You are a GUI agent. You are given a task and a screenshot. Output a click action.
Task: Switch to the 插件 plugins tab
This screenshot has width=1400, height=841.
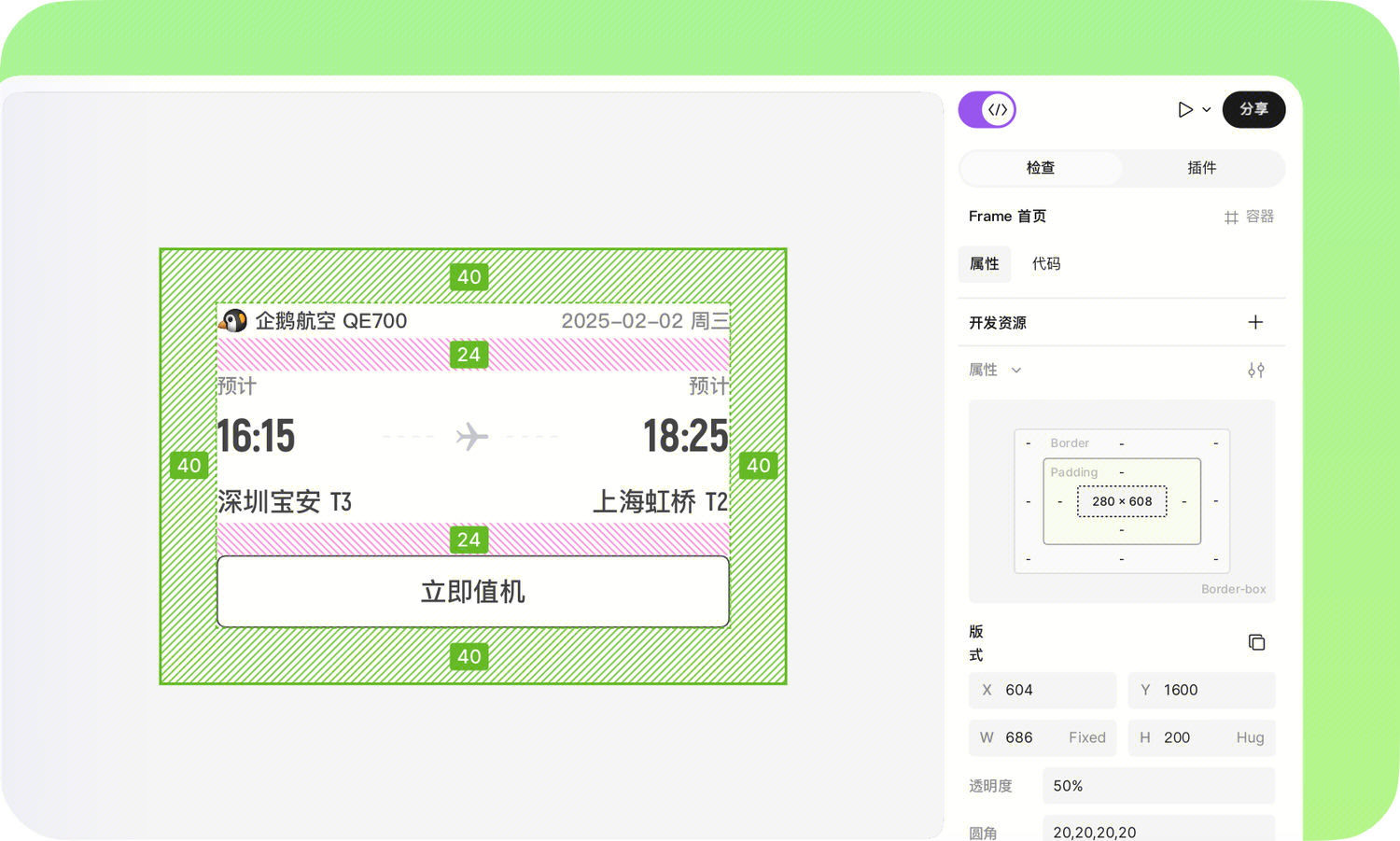pyautogui.click(x=1202, y=168)
